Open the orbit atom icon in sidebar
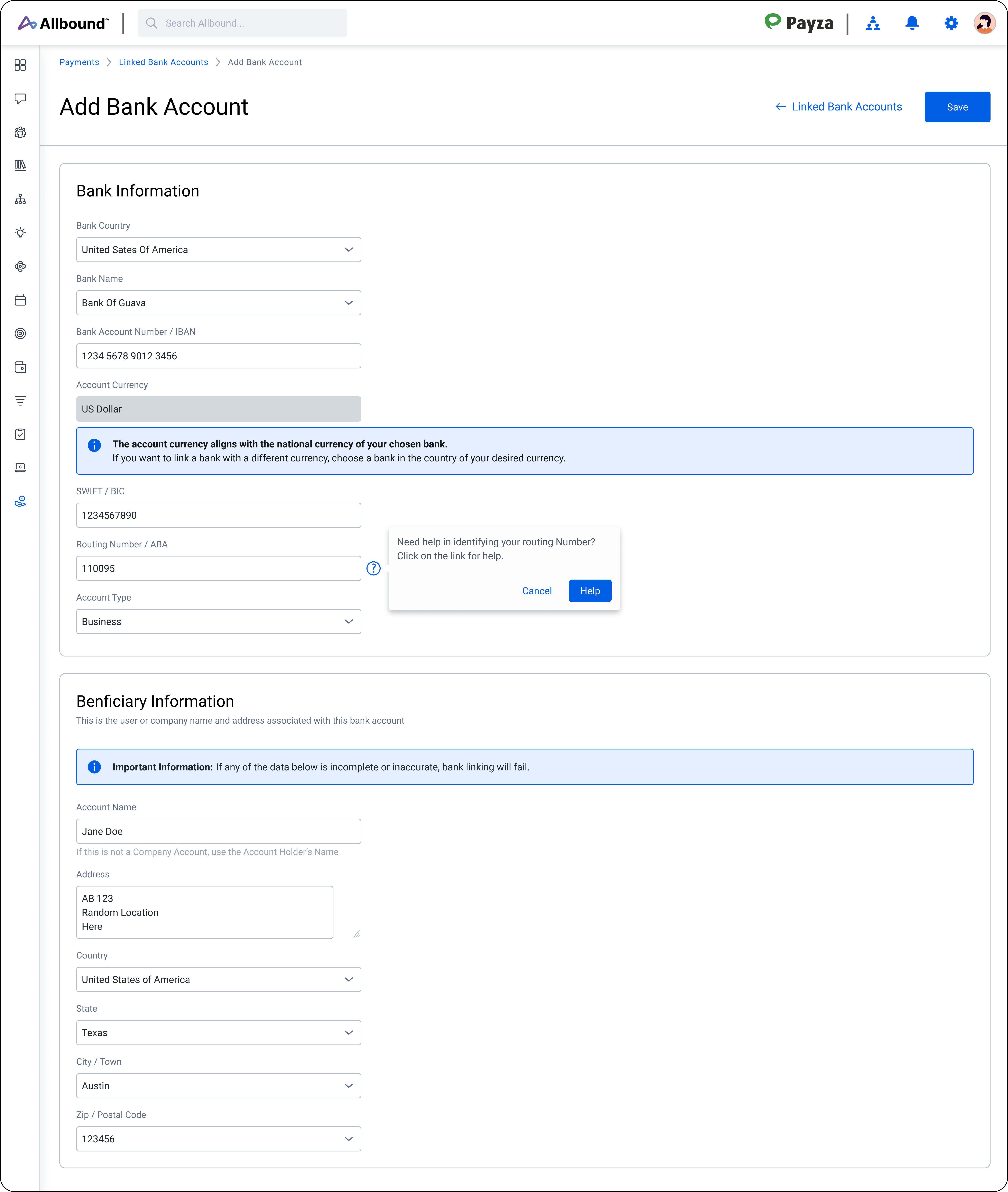 click(20, 266)
